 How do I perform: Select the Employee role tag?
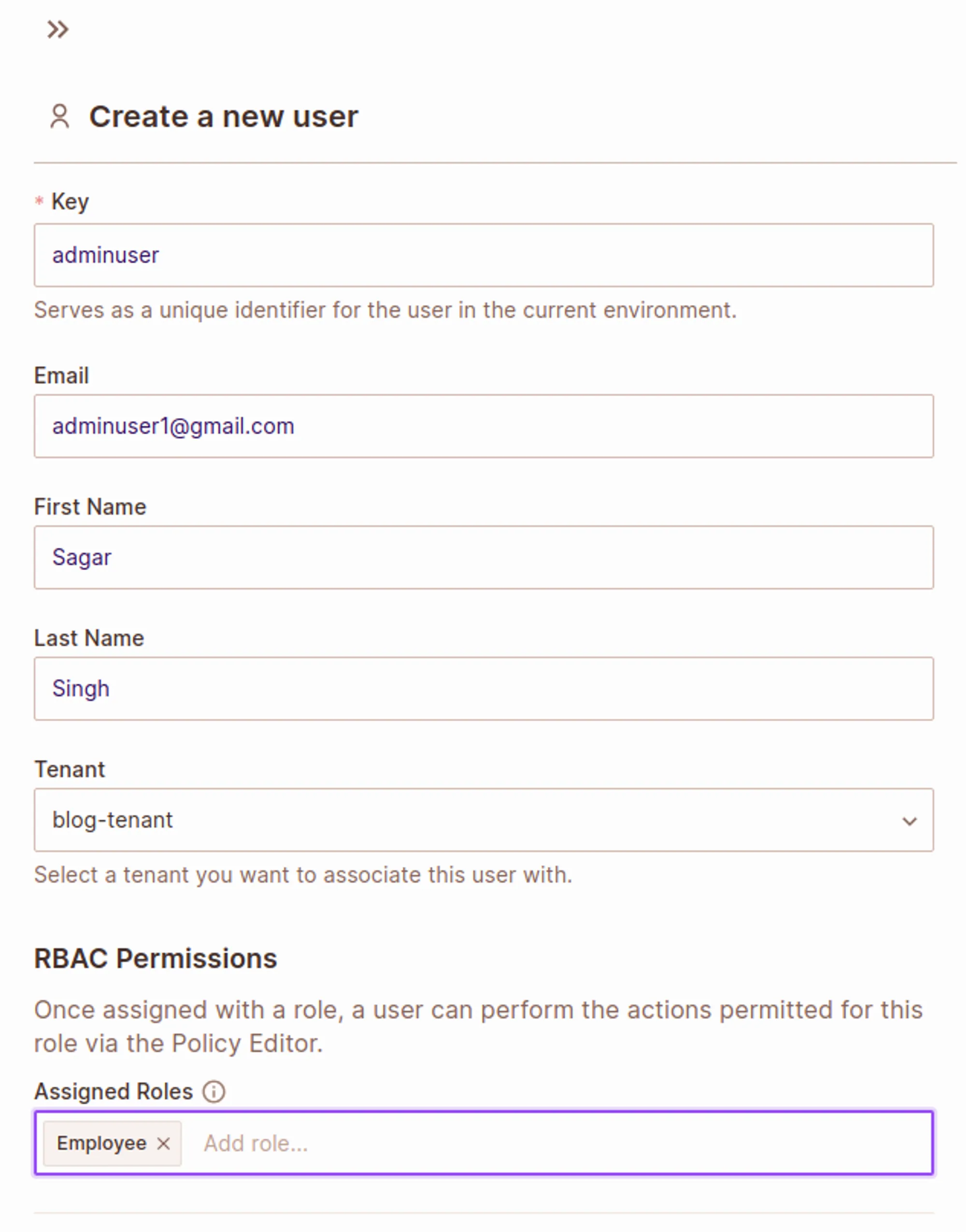(102, 1144)
